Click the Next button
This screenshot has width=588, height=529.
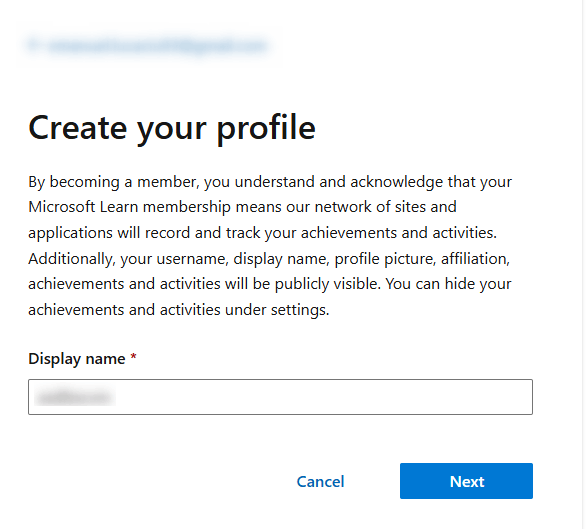coord(466,481)
